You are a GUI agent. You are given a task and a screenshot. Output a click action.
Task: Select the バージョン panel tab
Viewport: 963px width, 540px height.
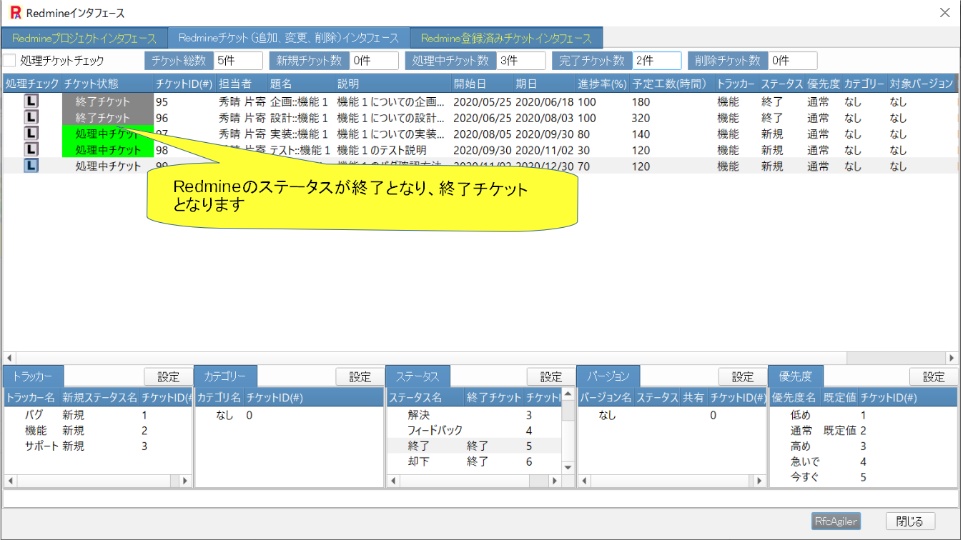[x=608, y=376]
